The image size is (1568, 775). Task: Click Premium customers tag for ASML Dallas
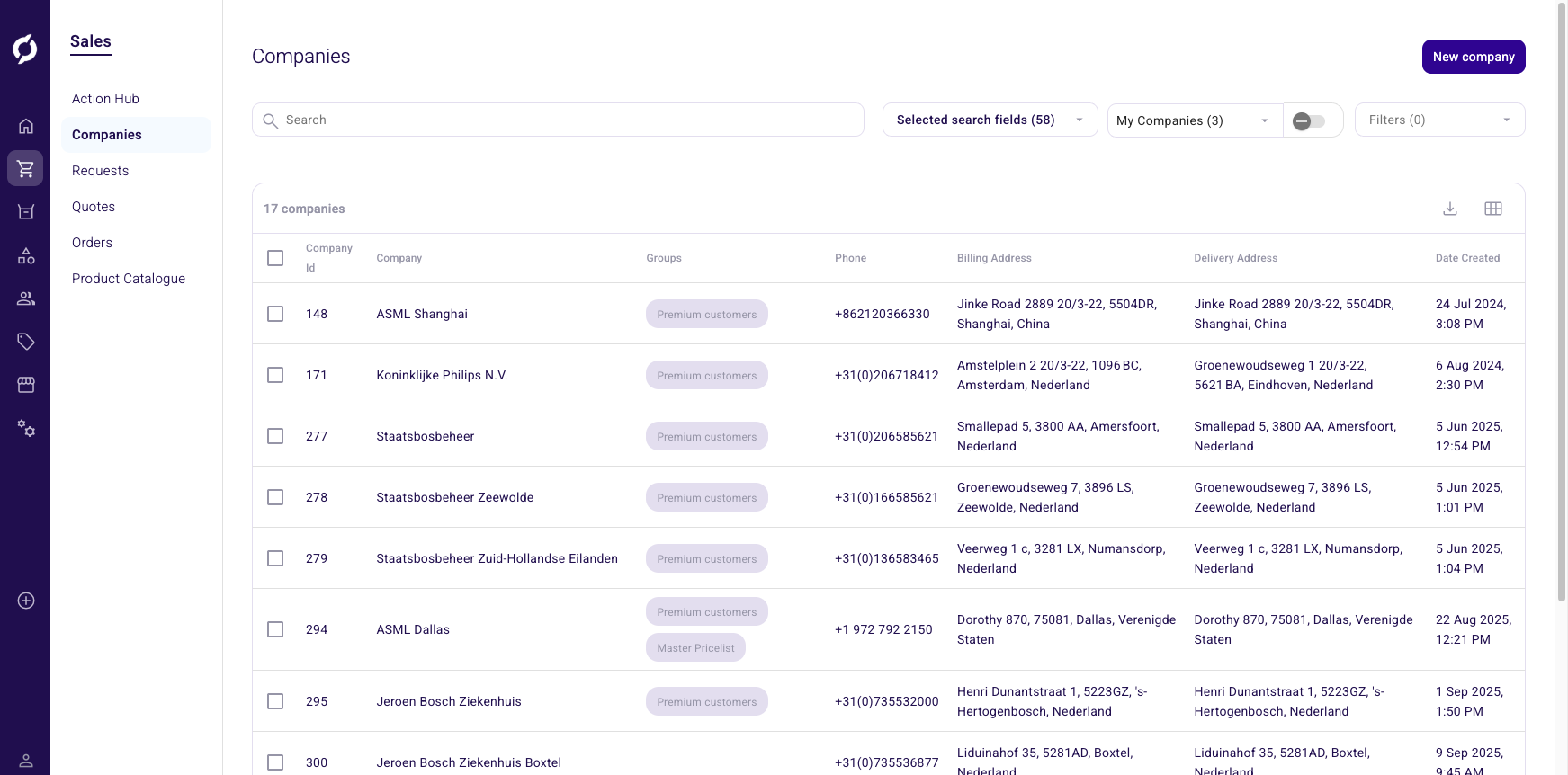point(707,611)
